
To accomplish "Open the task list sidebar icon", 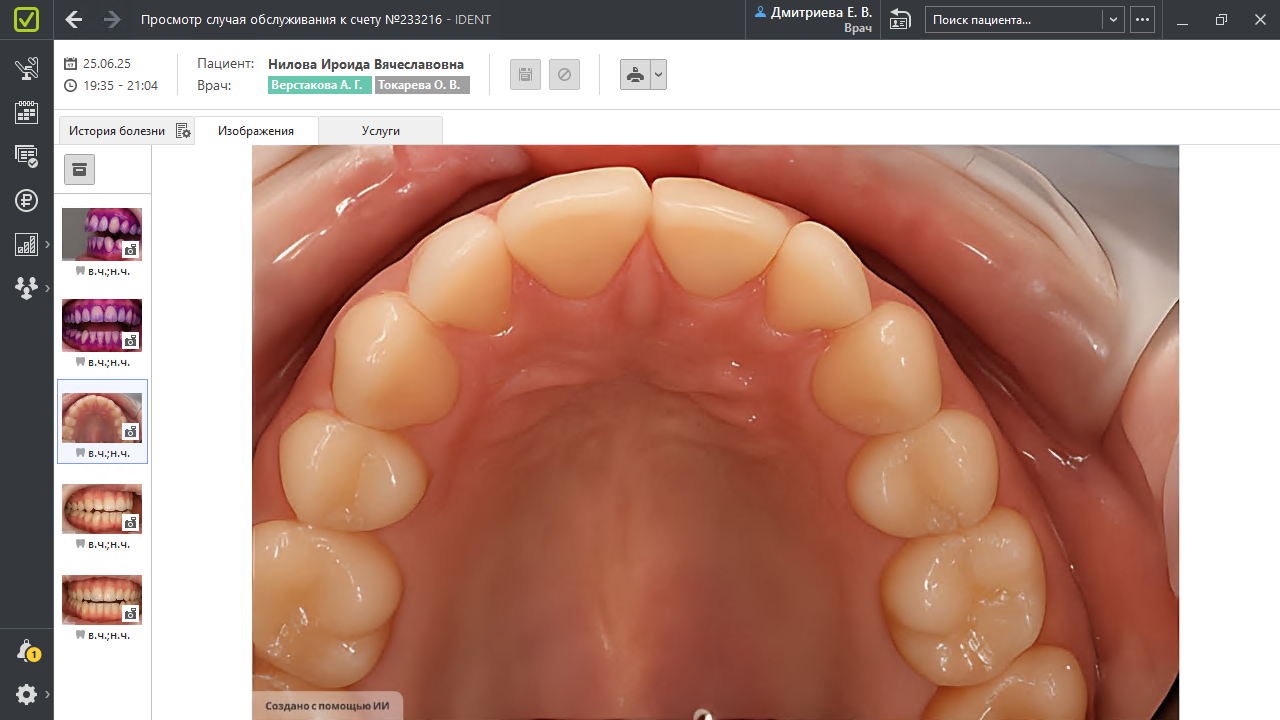I will pyautogui.click(x=27, y=156).
